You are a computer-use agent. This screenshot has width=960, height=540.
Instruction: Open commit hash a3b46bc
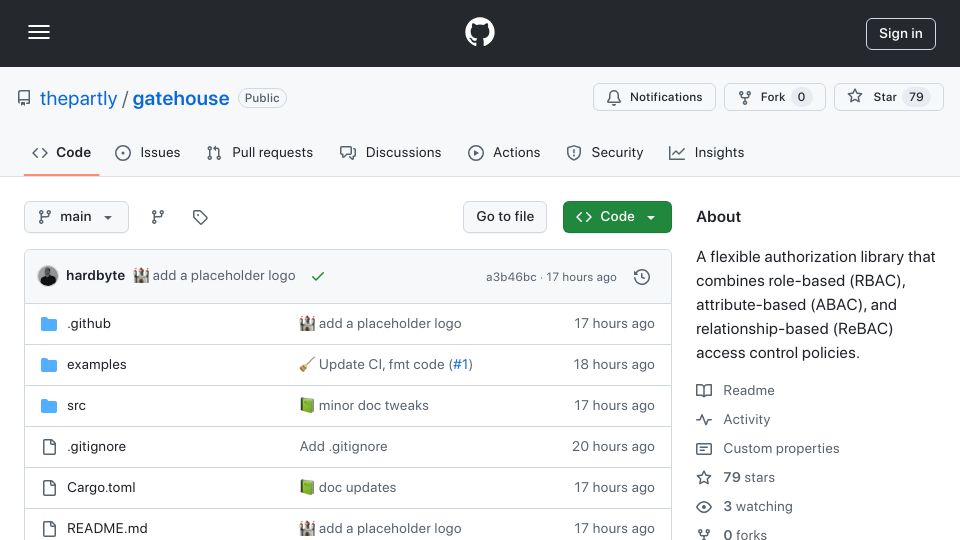tap(511, 277)
